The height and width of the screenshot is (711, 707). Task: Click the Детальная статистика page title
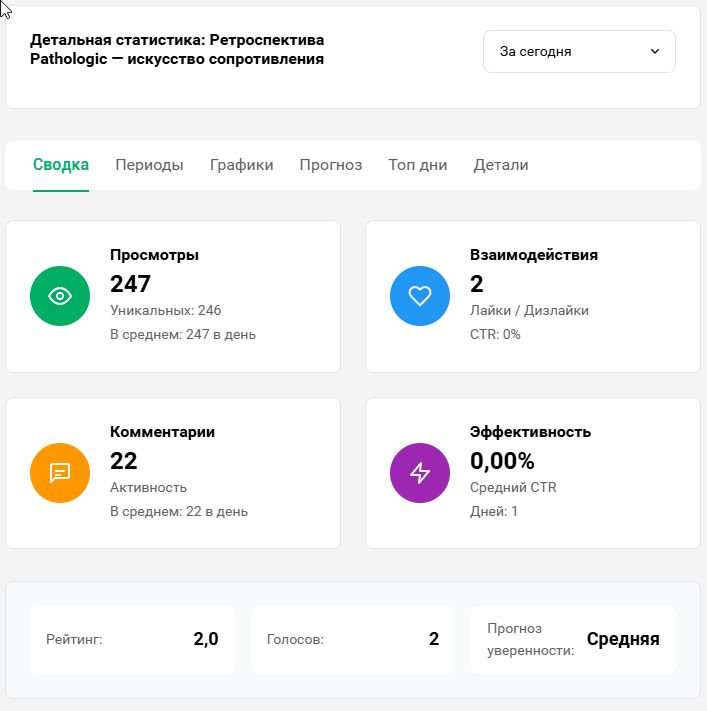point(177,50)
